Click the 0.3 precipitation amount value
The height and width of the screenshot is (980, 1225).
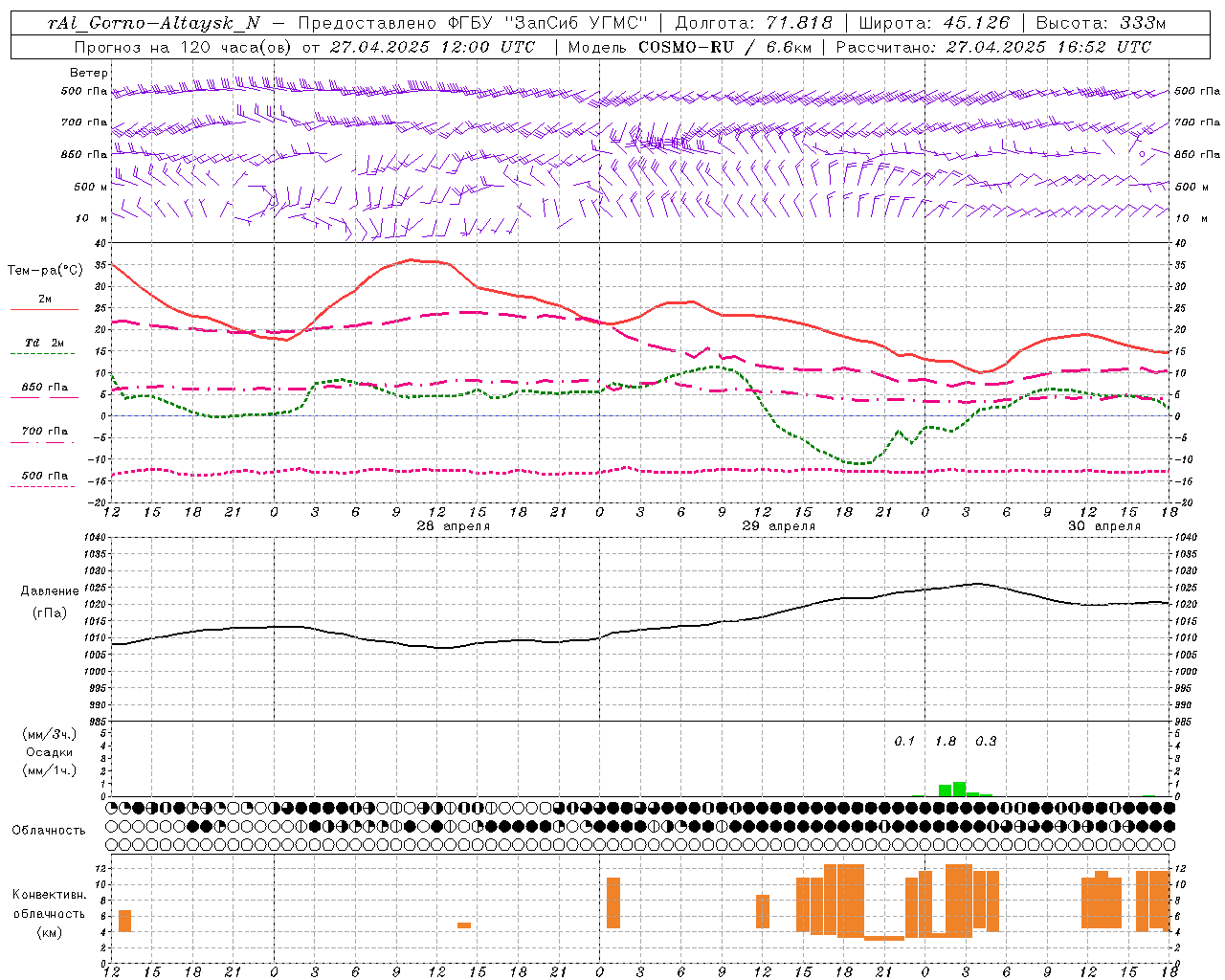coord(986,742)
